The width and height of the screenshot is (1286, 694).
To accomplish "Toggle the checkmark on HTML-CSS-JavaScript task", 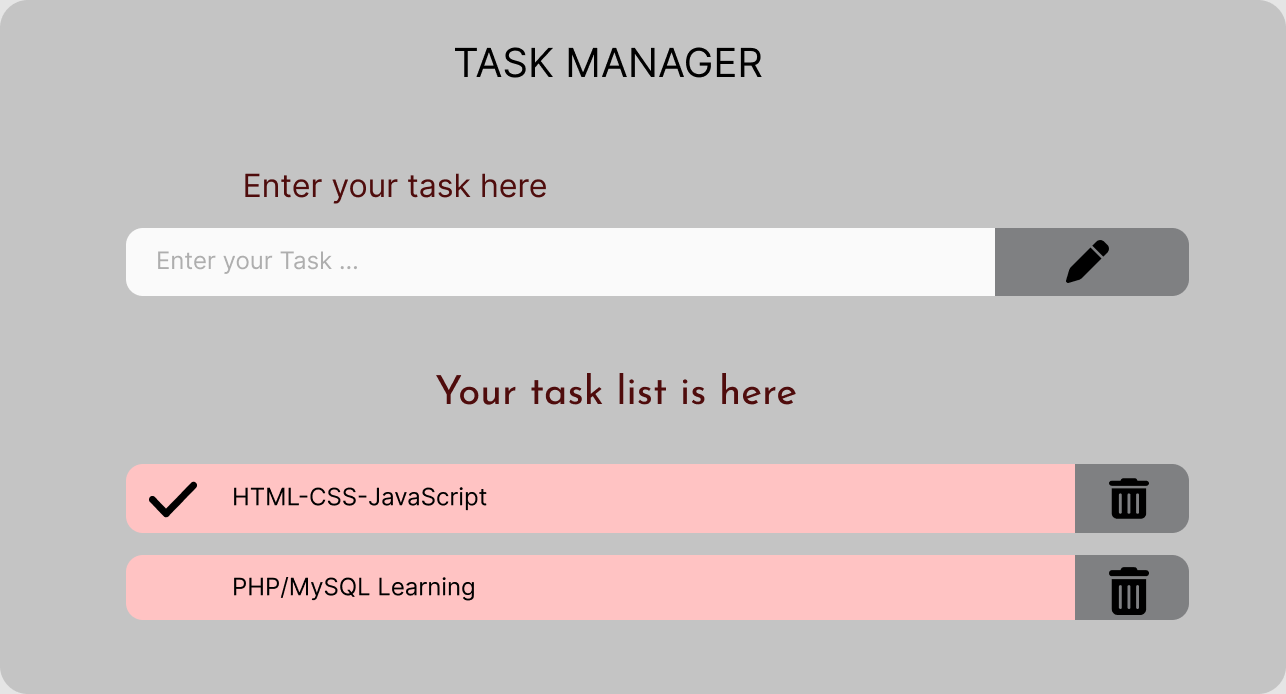I will [x=171, y=498].
